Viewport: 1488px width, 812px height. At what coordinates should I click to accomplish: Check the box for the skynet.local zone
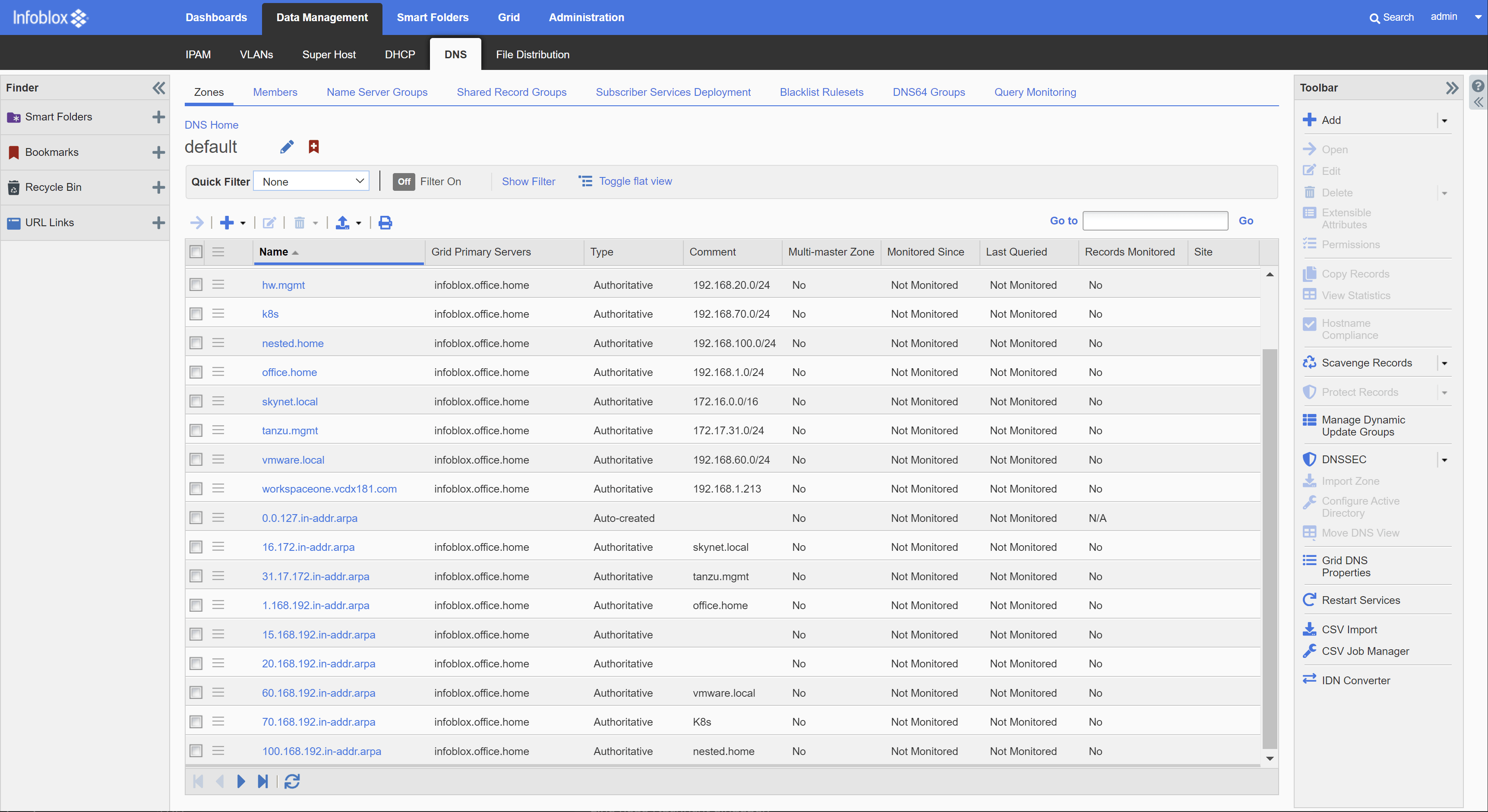coord(196,401)
